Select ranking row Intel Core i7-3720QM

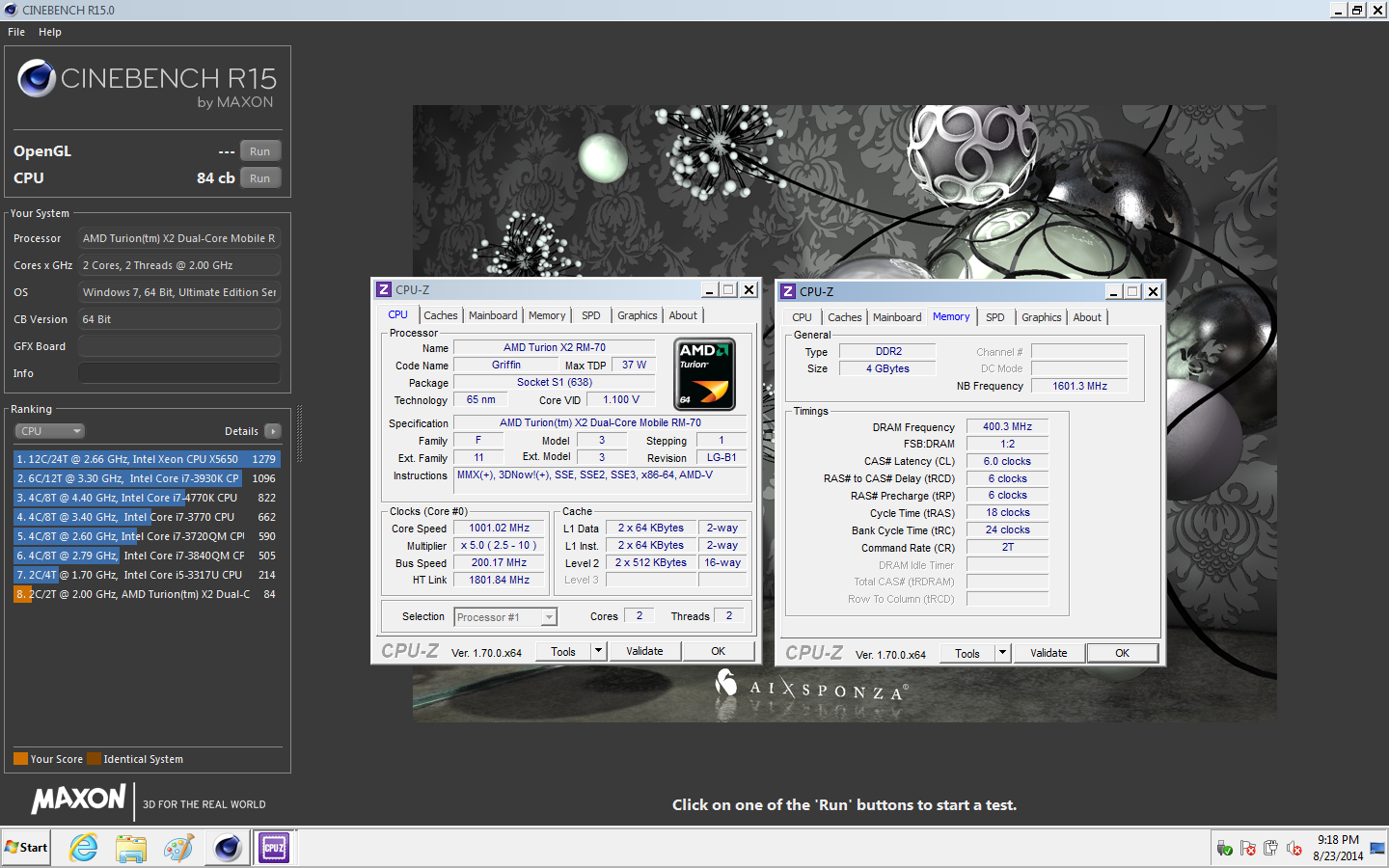[147, 536]
